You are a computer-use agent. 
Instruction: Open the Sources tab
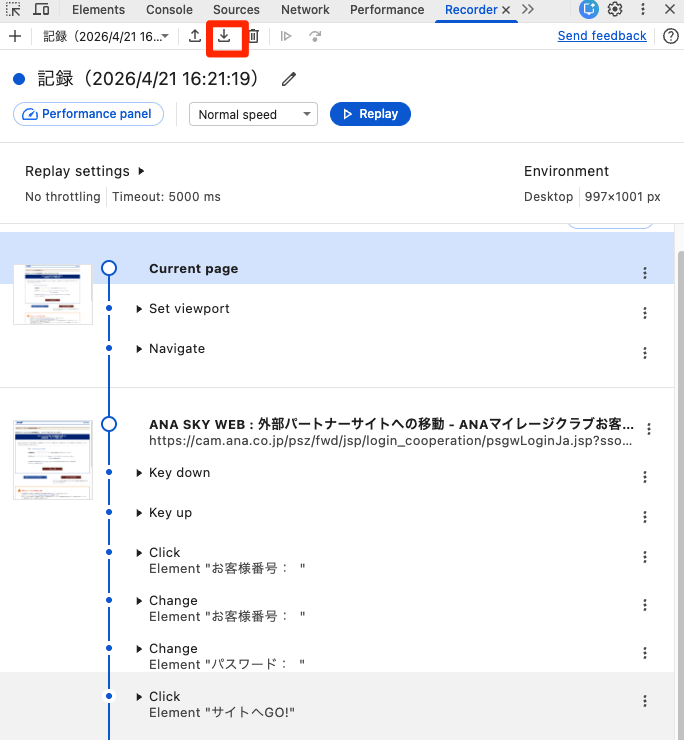[236, 9]
